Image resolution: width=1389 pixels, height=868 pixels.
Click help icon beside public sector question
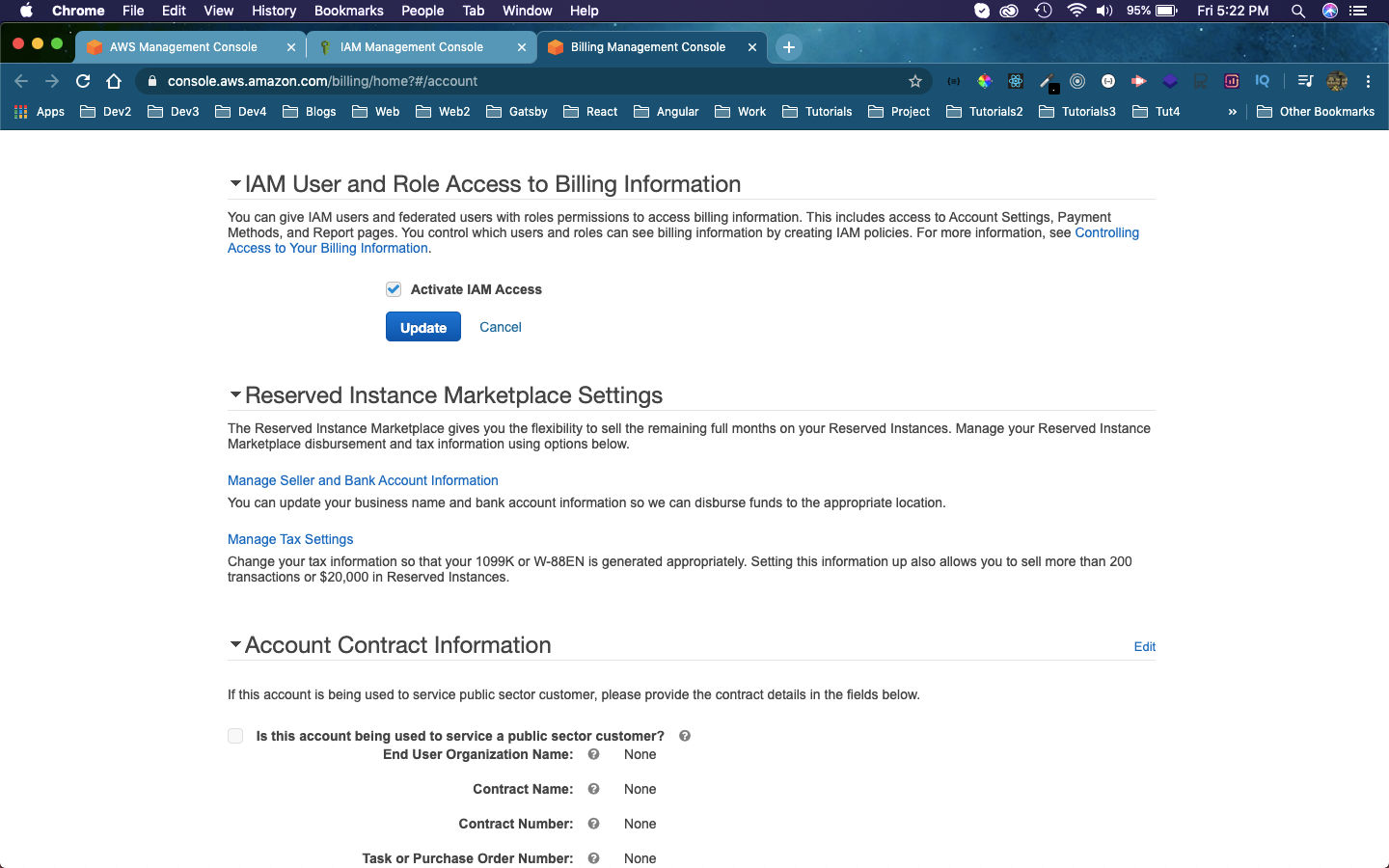pos(685,736)
